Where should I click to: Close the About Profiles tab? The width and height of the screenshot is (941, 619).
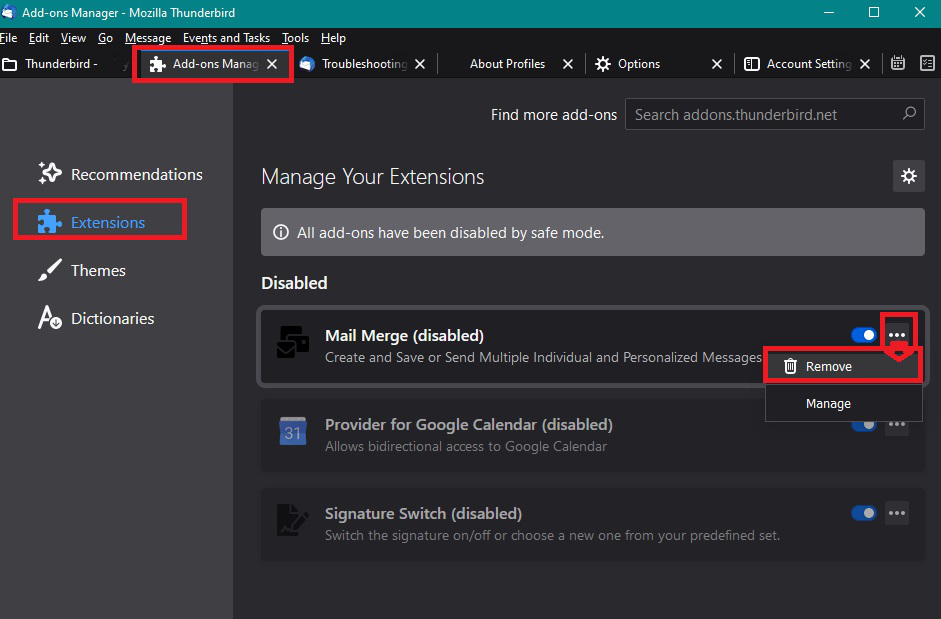(x=568, y=64)
